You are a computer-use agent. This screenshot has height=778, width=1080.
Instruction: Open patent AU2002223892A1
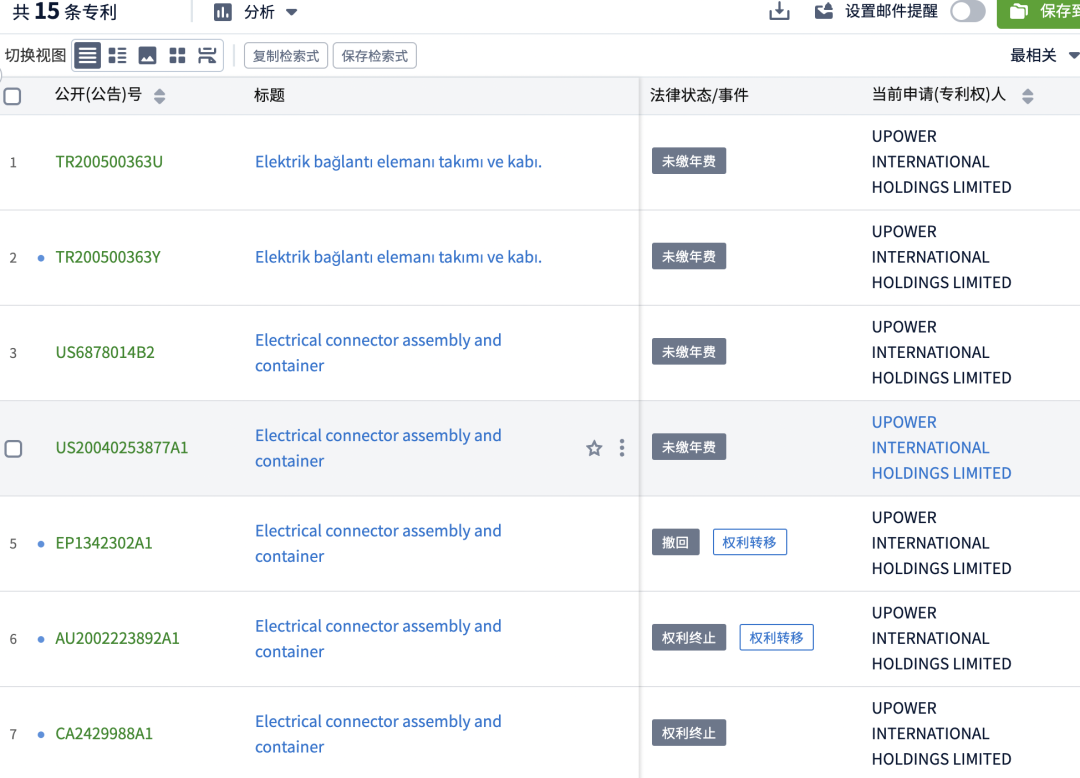(x=117, y=638)
